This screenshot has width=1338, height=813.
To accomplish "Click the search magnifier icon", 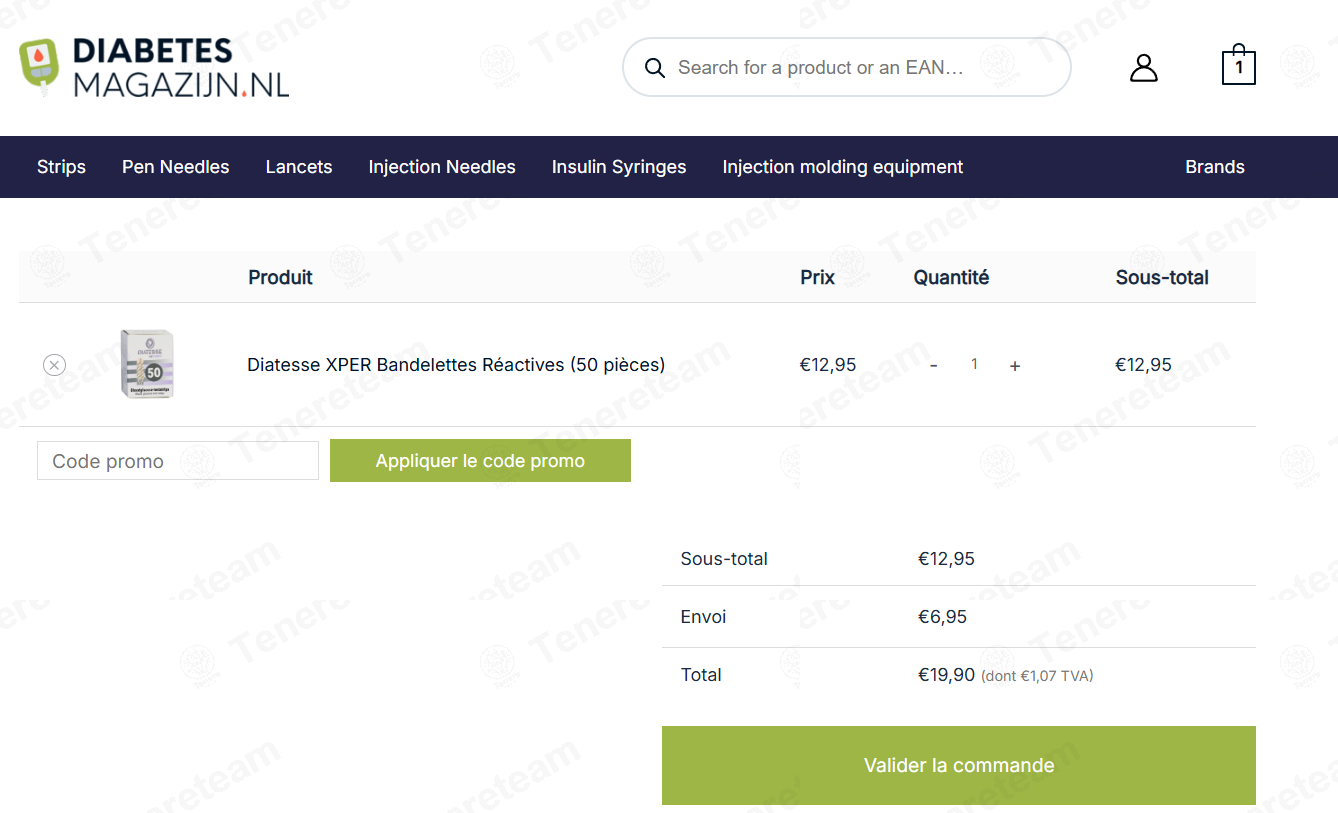I will [x=655, y=68].
